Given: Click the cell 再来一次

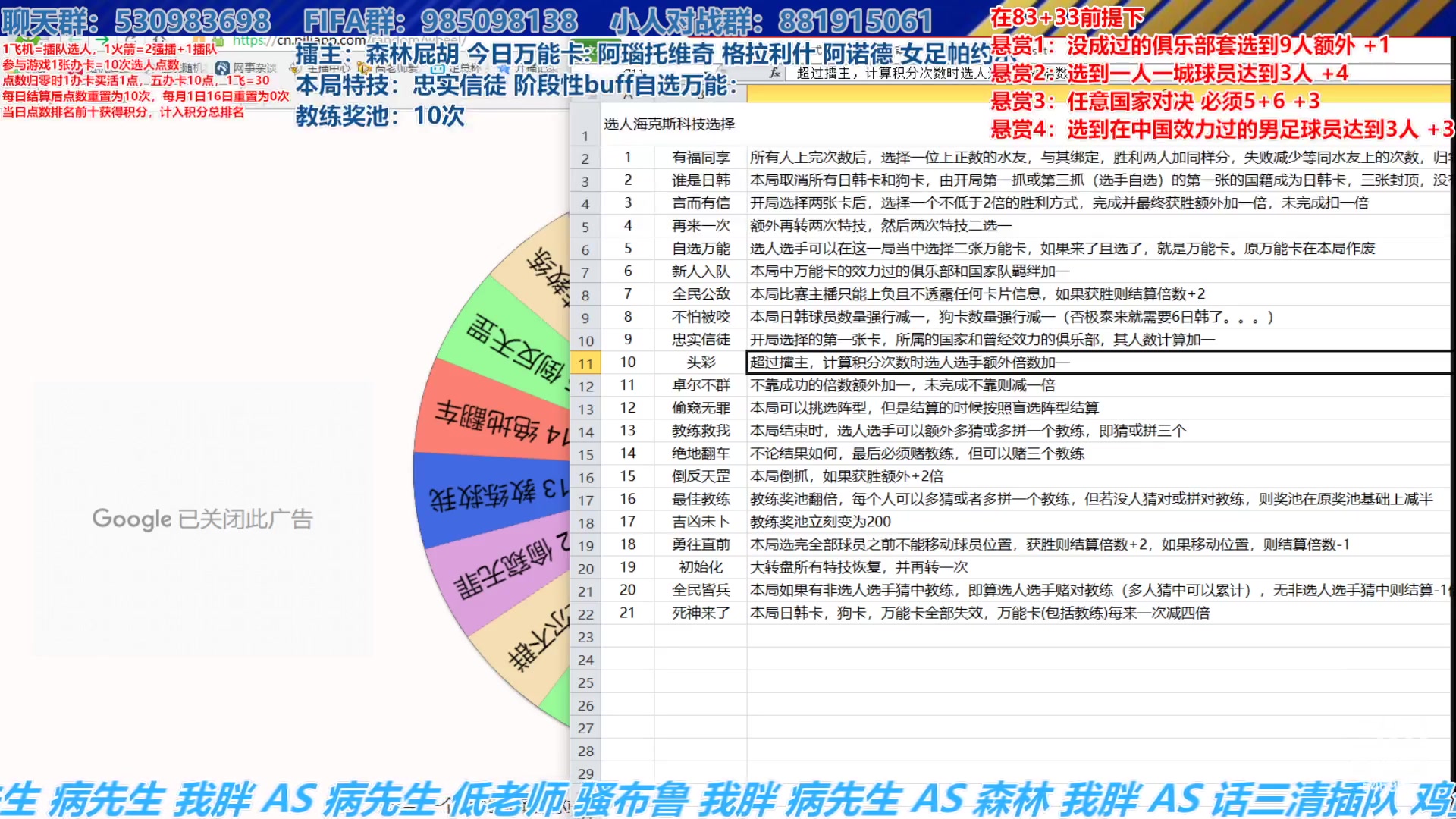Looking at the screenshot, I should (x=701, y=226).
